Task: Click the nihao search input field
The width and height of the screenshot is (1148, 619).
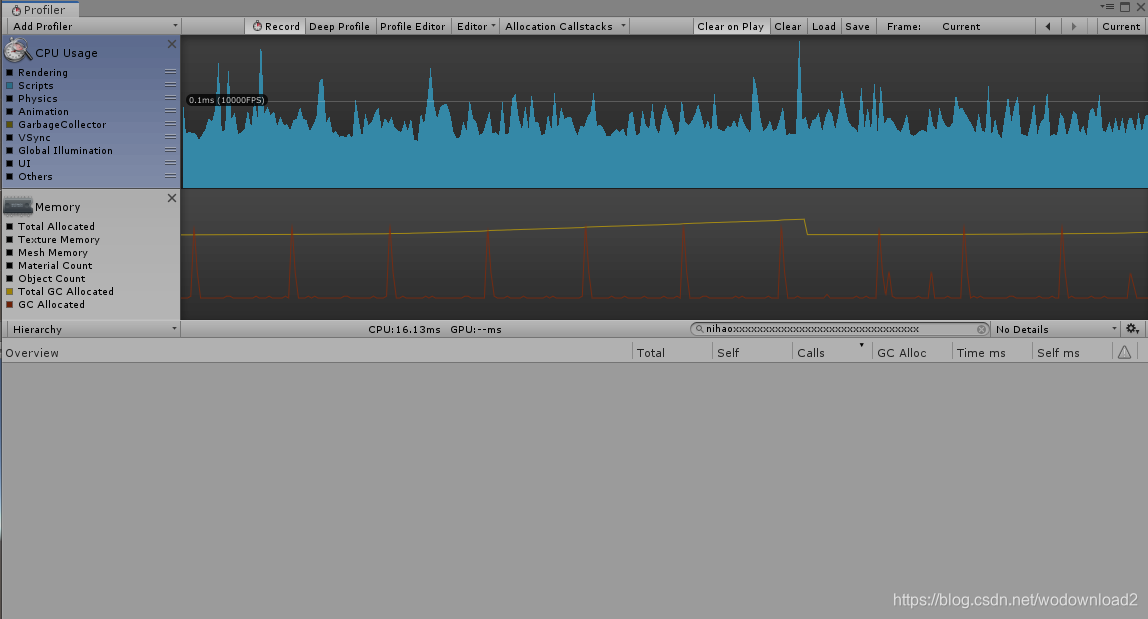Action: tap(839, 329)
